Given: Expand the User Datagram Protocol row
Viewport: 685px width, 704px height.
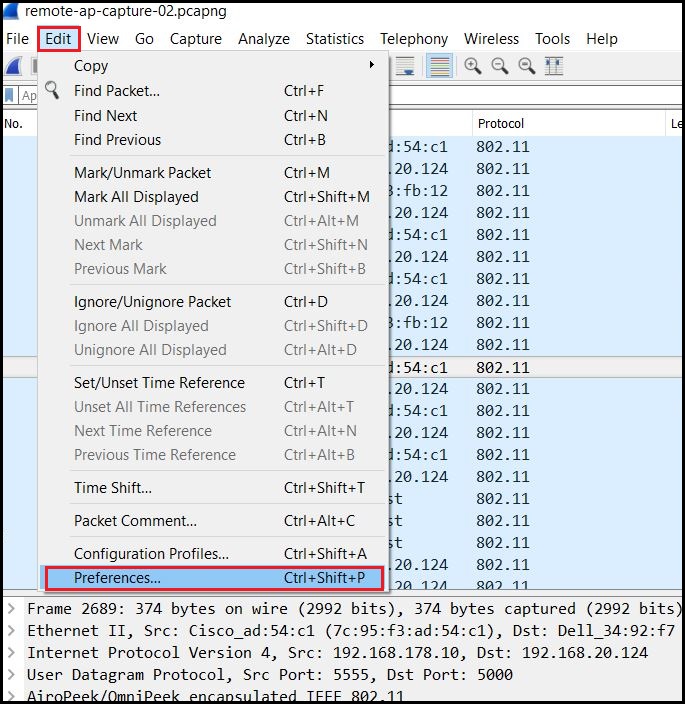Looking at the screenshot, I should (x=11, y=675).
